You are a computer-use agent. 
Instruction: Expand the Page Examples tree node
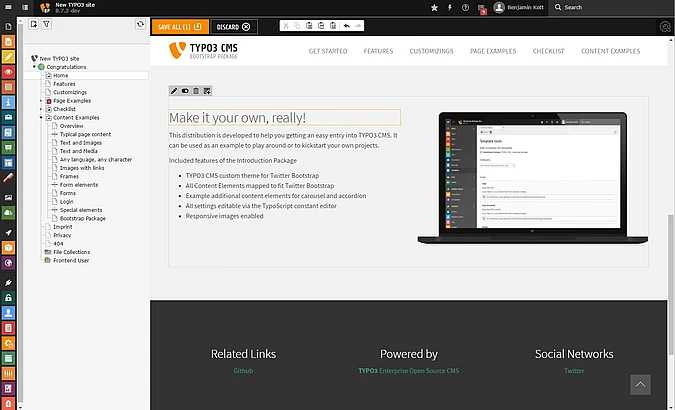(41, 101)
